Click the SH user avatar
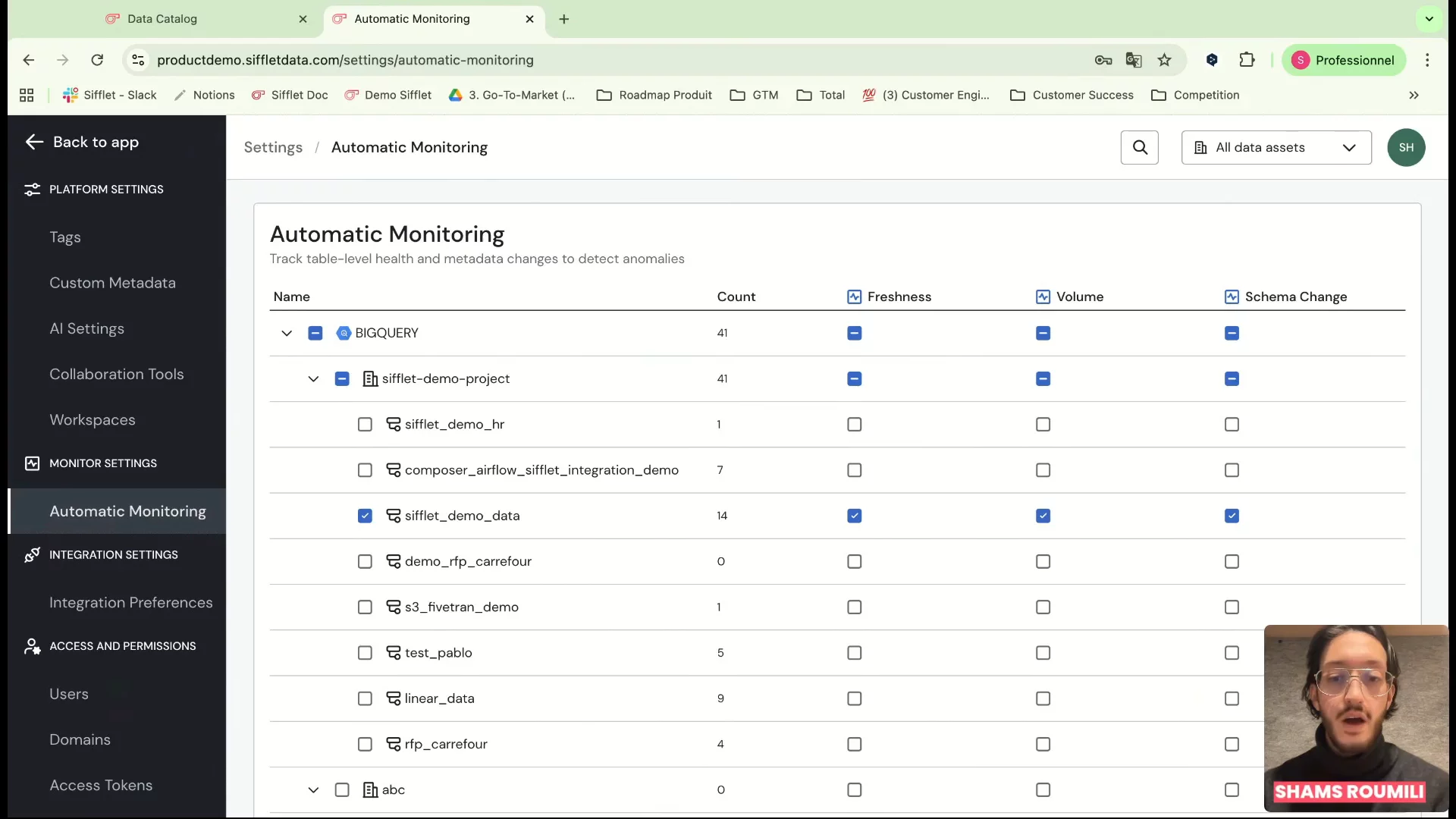The height and width of the screenshot is (819, 1456). click(1405, 147)
